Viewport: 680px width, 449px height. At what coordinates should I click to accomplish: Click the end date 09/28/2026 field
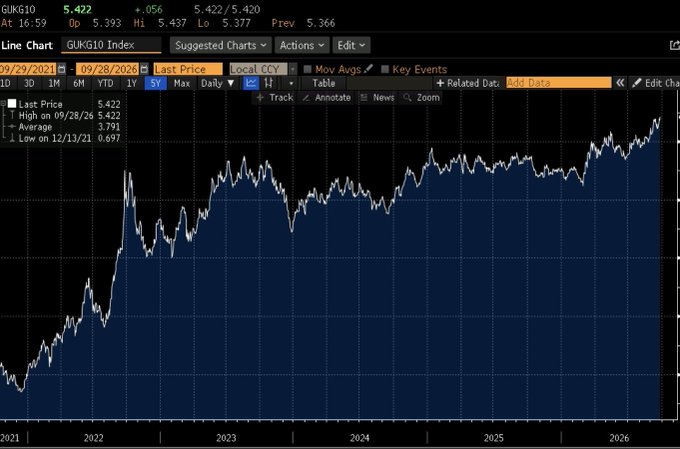(x=108, y=69)
